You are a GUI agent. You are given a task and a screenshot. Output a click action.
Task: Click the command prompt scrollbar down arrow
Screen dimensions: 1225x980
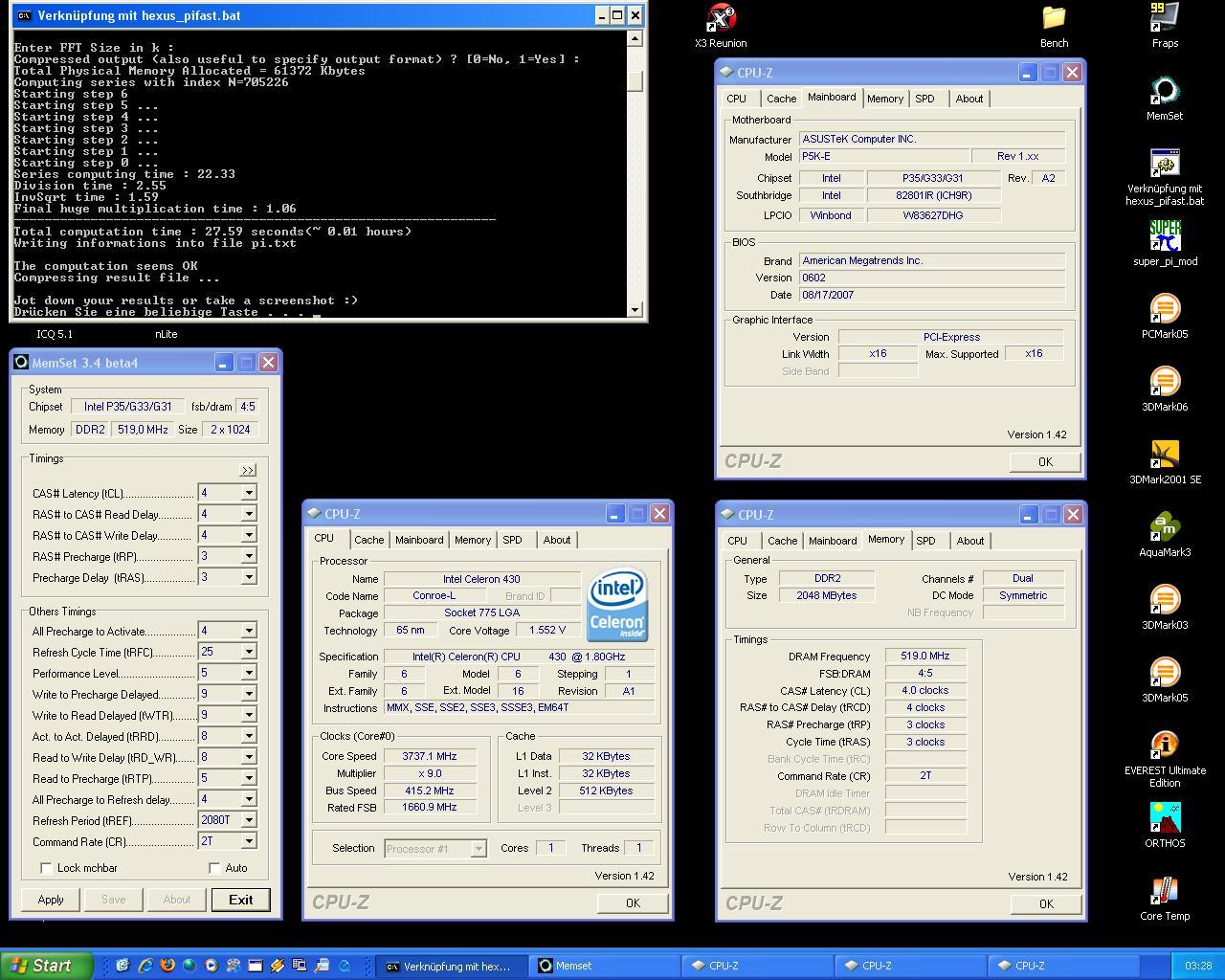pyautogui.click(x=635, y=309)
